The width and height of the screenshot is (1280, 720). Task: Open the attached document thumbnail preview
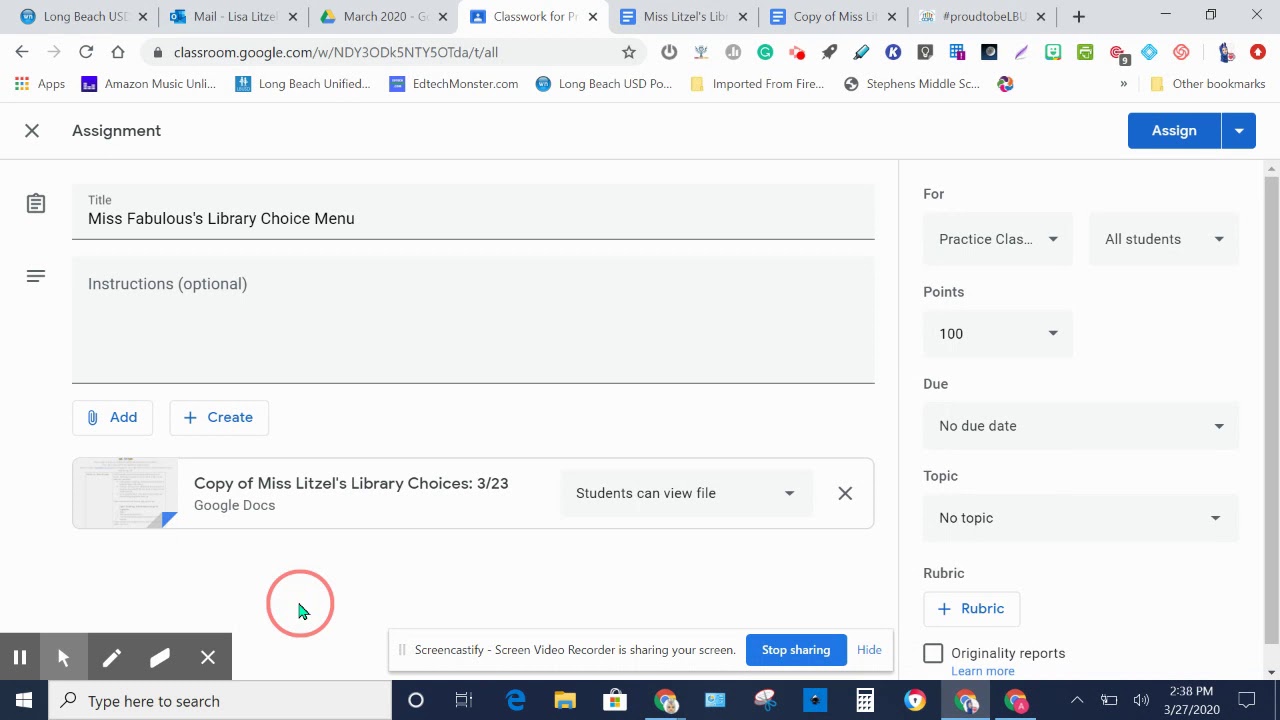[x=126, y=493]
